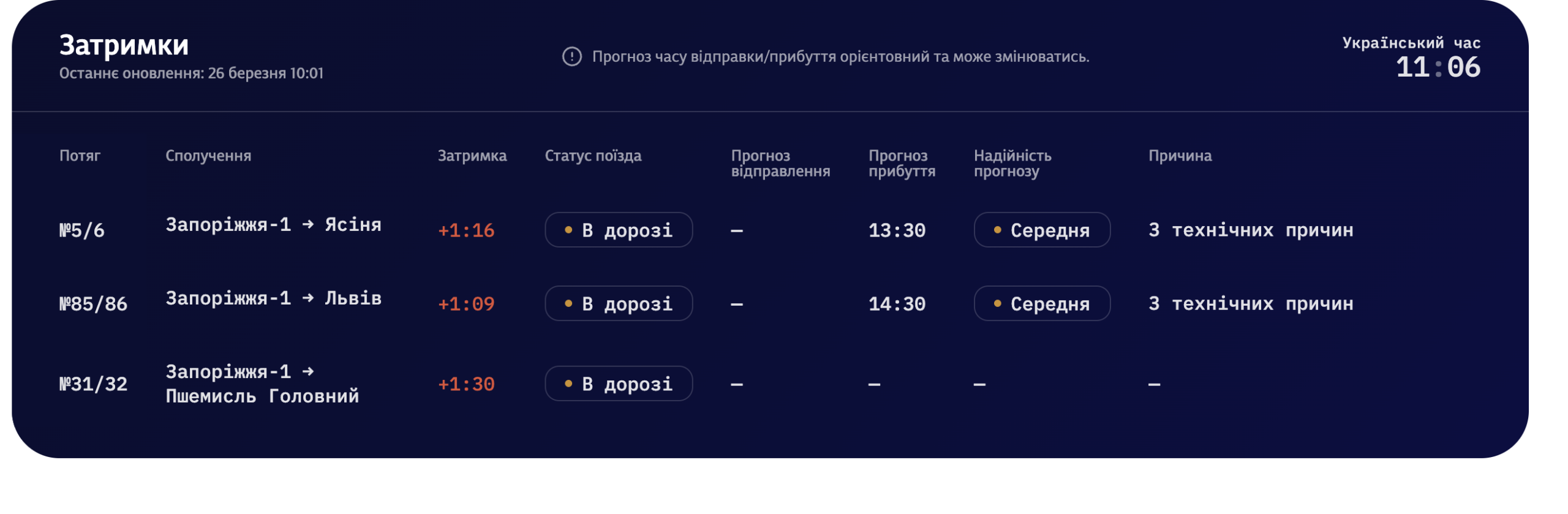Open train number №31/32

pos(93,384)
